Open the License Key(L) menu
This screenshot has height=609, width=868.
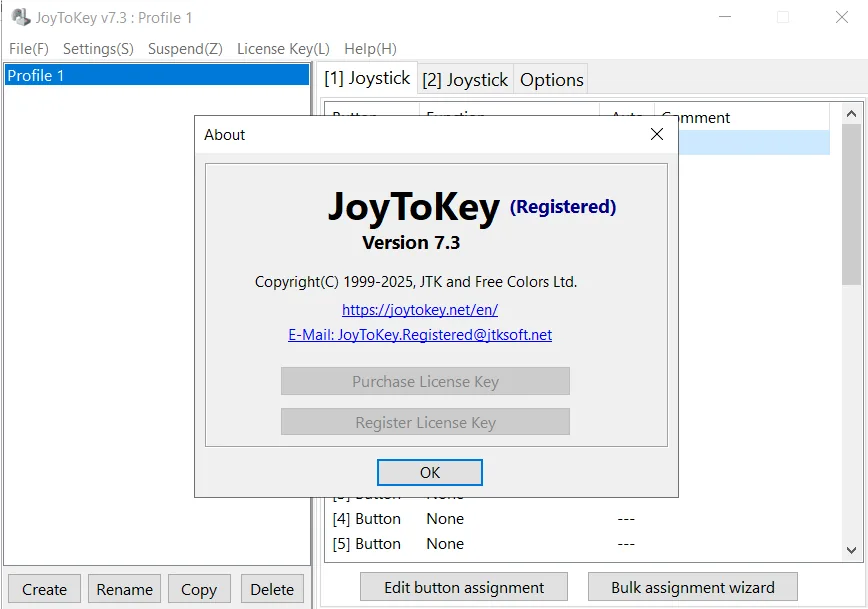(283, 49)
